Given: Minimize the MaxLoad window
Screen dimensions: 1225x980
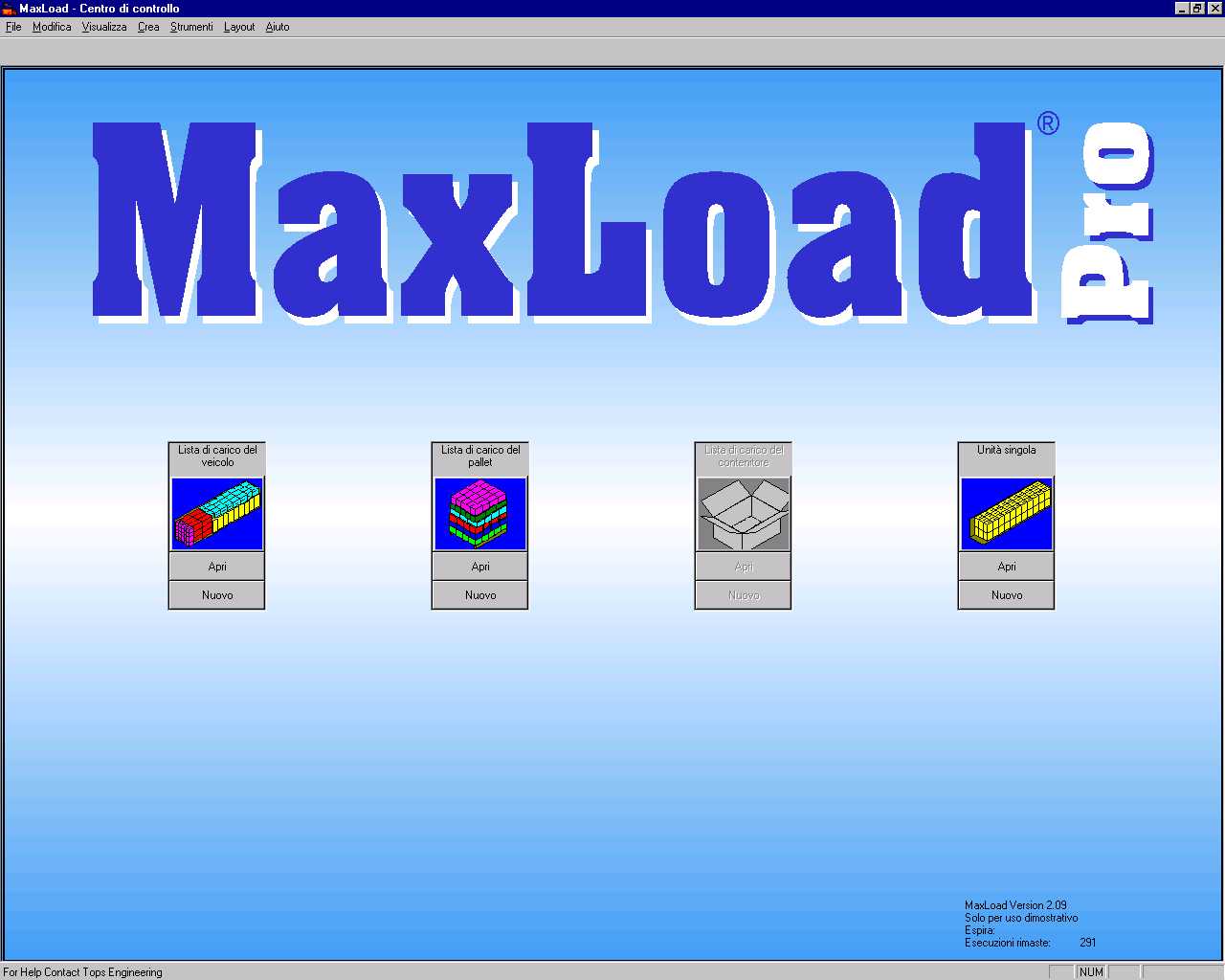Looking at the screenshot, I should click(1183, 8).
